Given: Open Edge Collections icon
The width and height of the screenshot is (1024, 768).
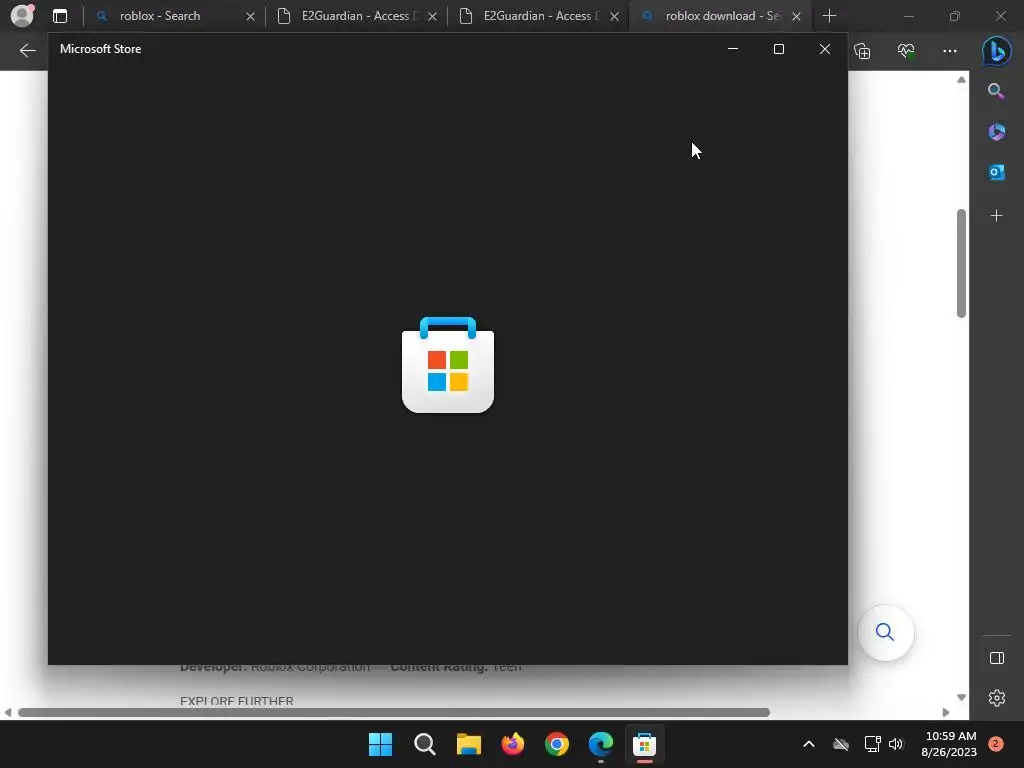Looking at the screenshot, I should coord(862,51).
